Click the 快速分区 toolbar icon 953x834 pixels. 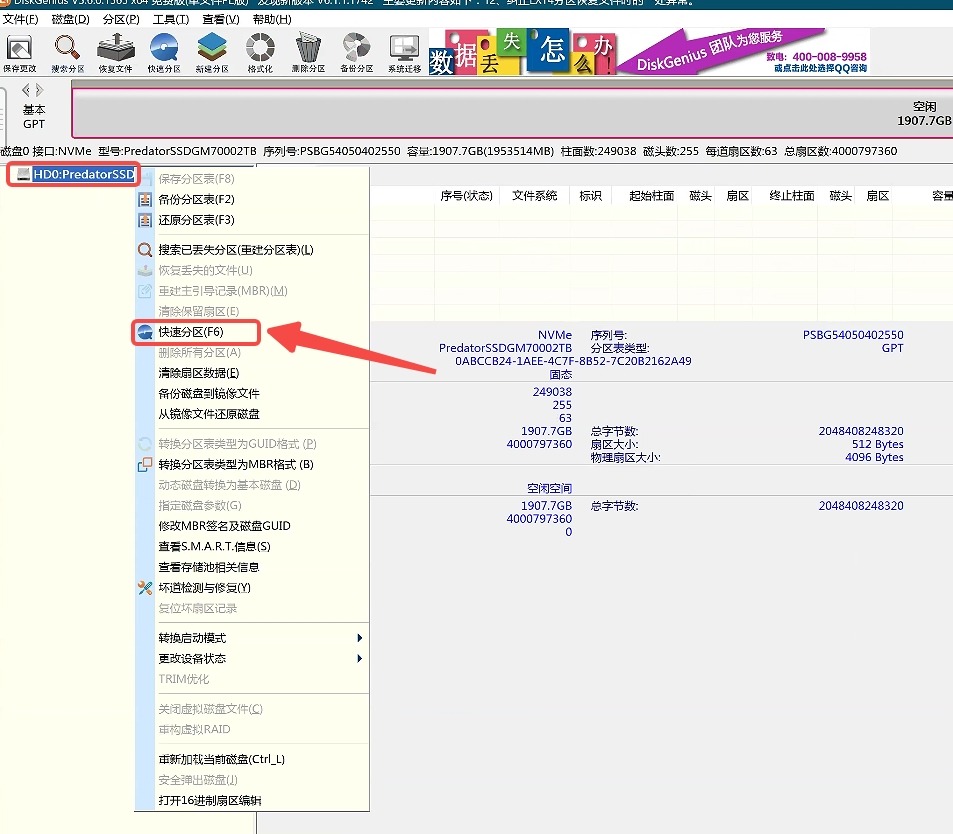(x=163, y=53)
